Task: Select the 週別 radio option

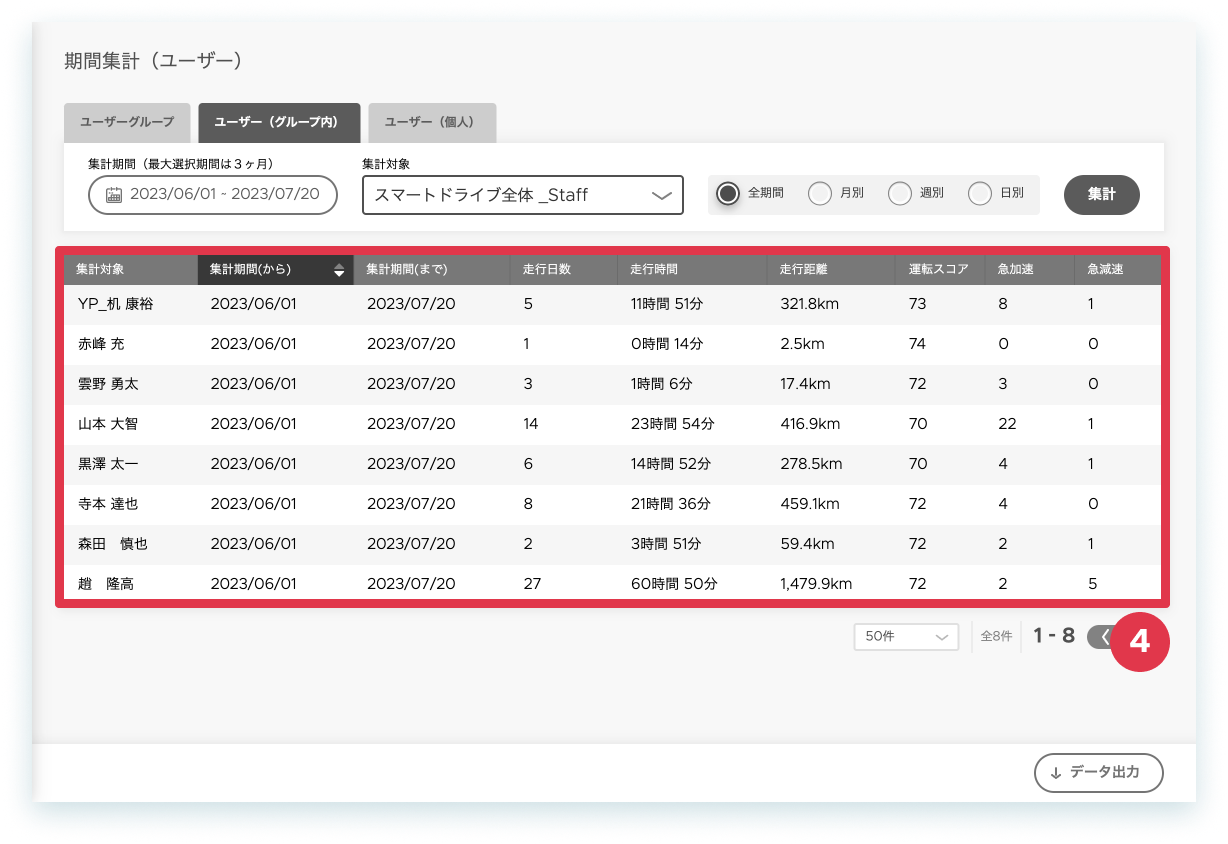Action: point(900,194)
